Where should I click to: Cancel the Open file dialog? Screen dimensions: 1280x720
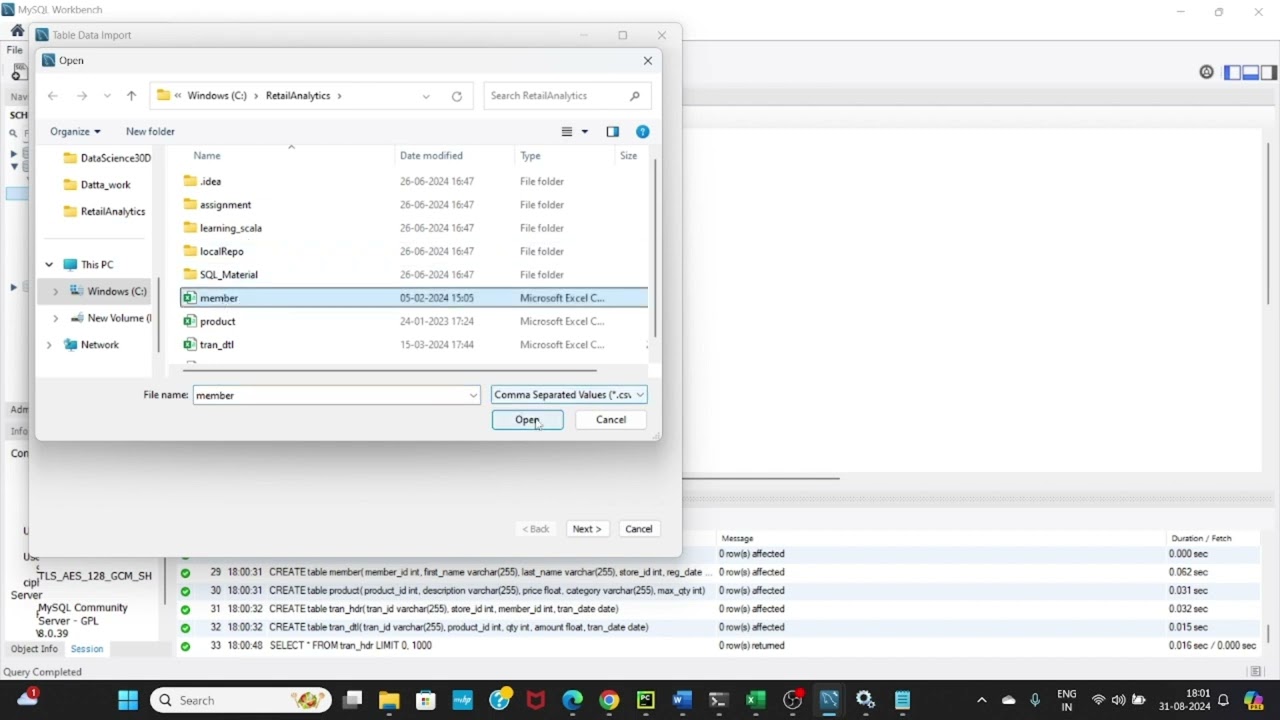point(611,420)
